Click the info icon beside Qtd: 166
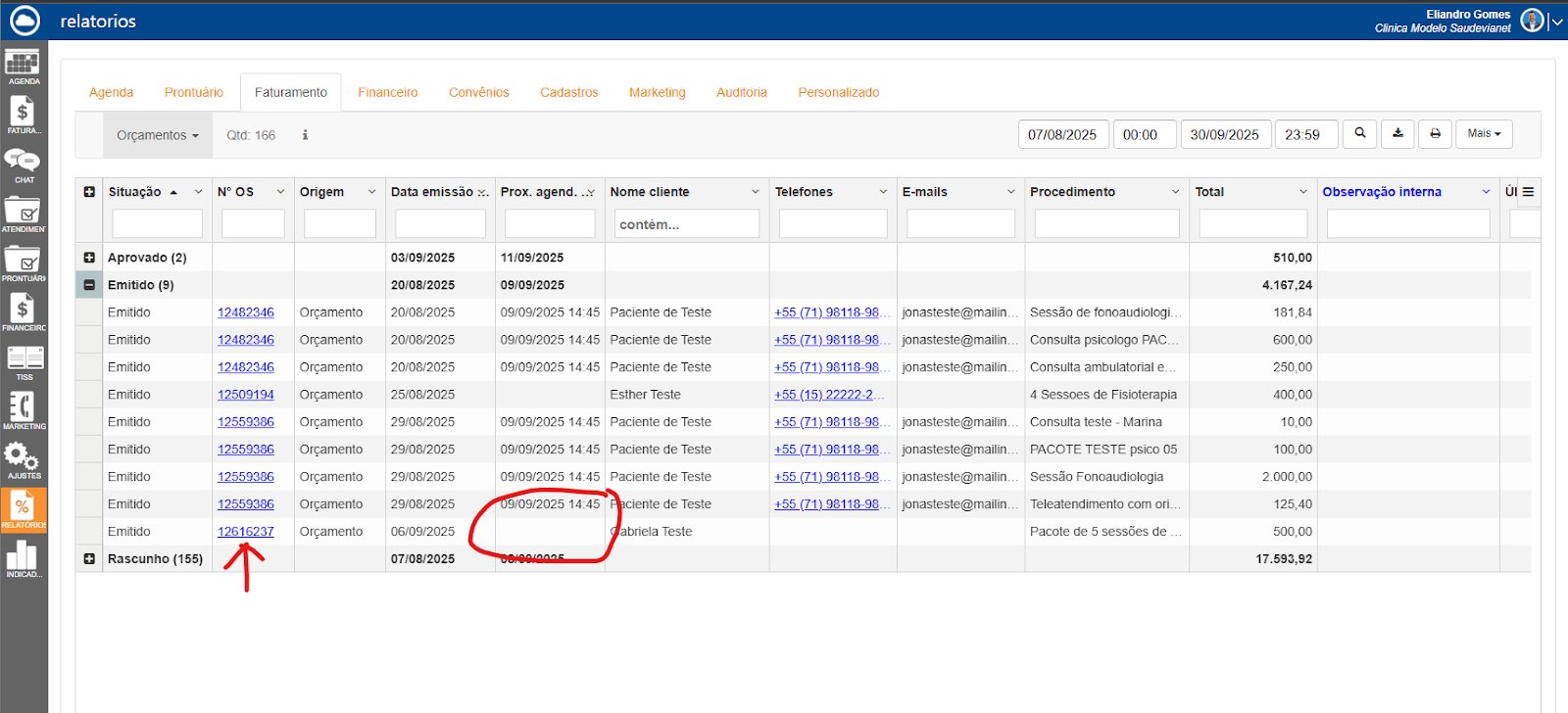 click(305, 135)
